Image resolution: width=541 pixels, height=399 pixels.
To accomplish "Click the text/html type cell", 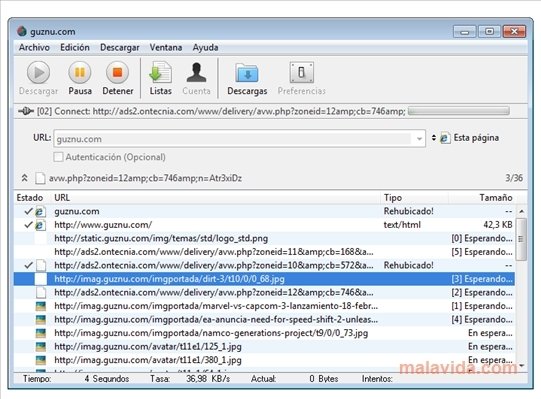I will coord(402,225).
